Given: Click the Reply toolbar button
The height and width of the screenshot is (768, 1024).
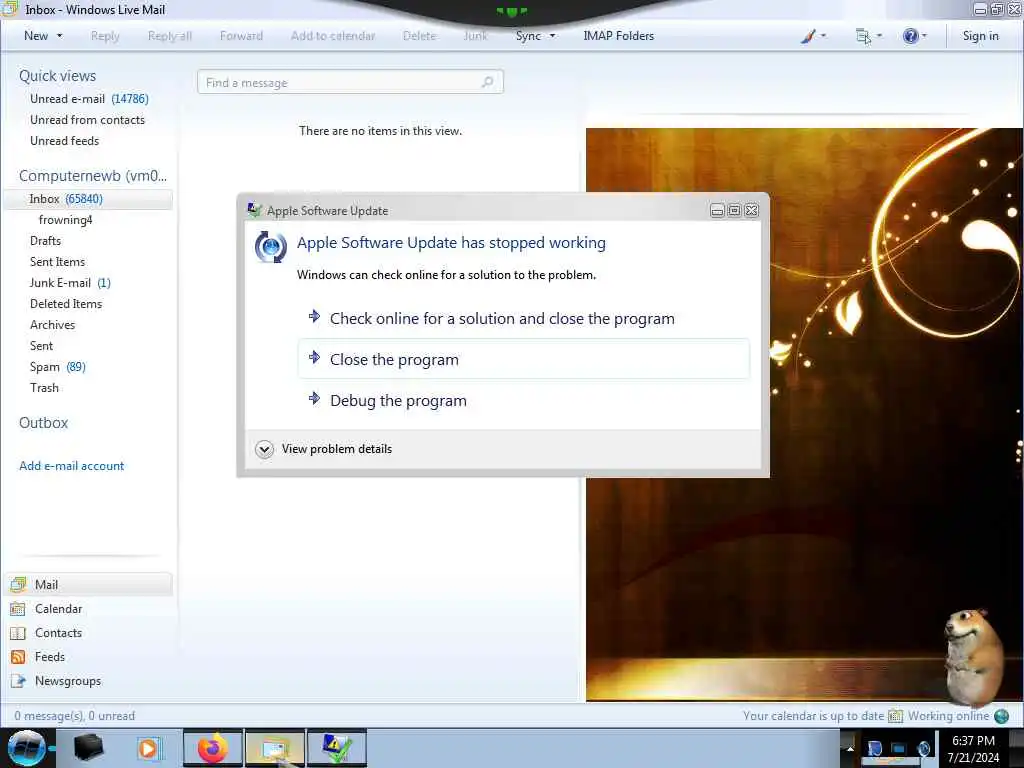Looking at the screenshot, I should (105, 36).
